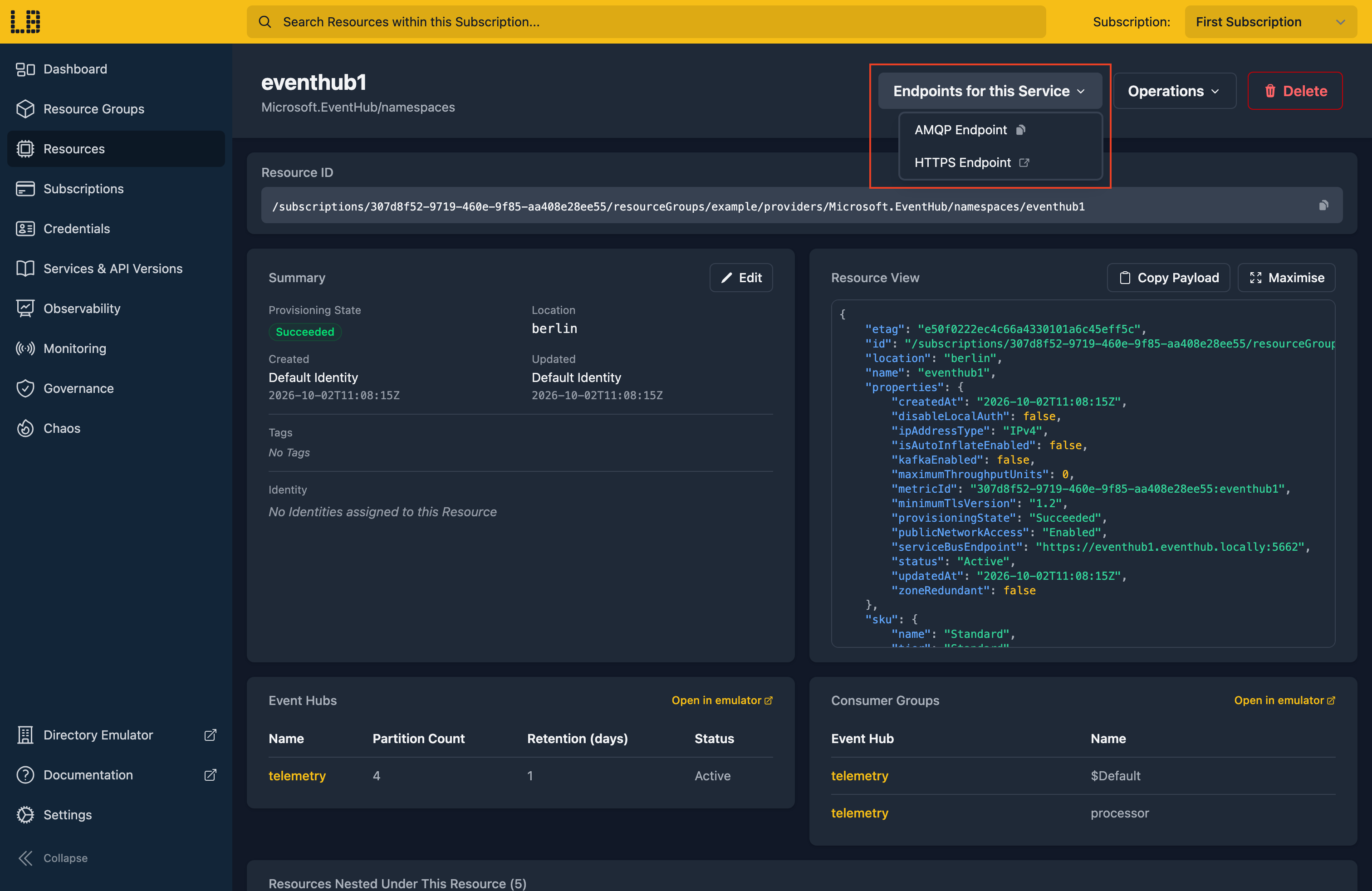1372x891 pixels.
Task: Click the Resource ID path field
Action: [x=801, y=205]
